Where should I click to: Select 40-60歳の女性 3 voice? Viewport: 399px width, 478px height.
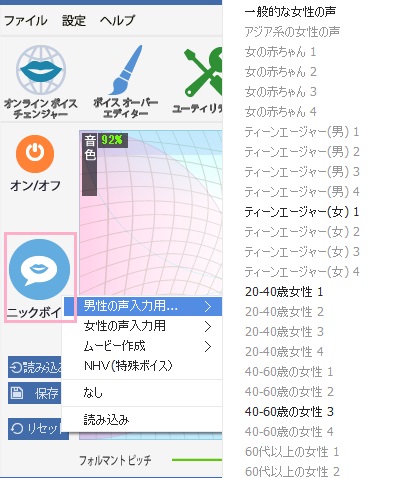[x=289, y=412]
